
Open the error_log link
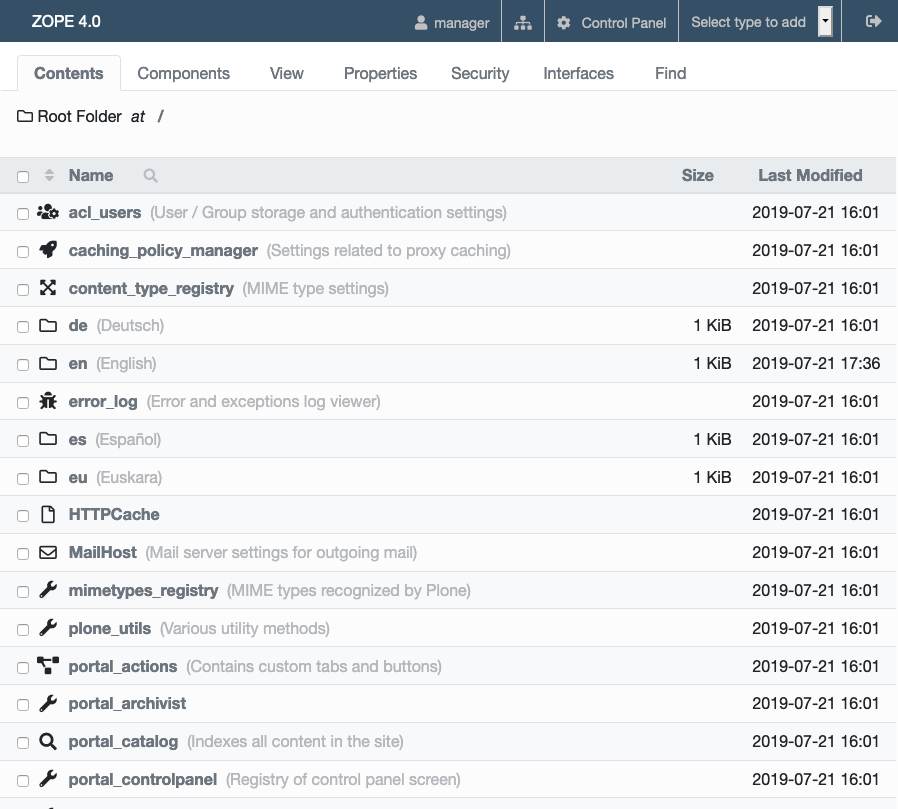[103, 401]
